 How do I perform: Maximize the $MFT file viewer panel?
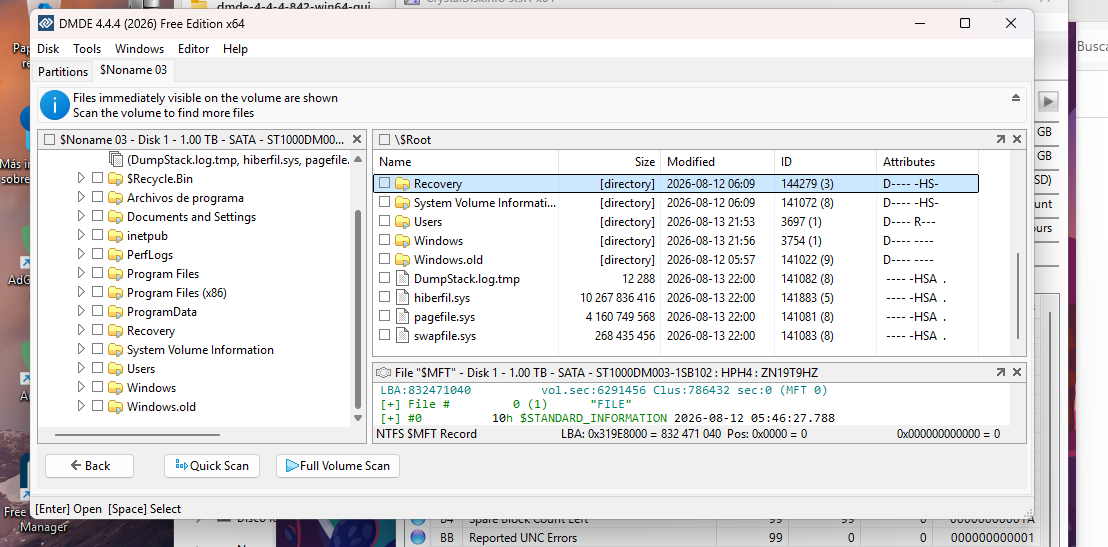(1001, 372)
